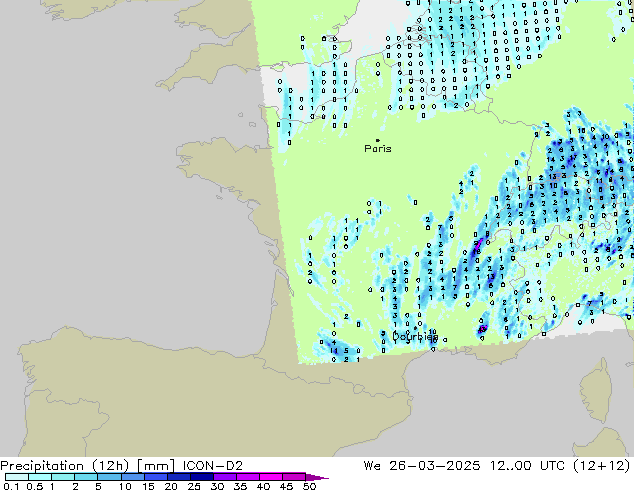Select the 0.1–0.5 mm legend color swatch
This screenshot has width=634, height=490.
[17, 477]
